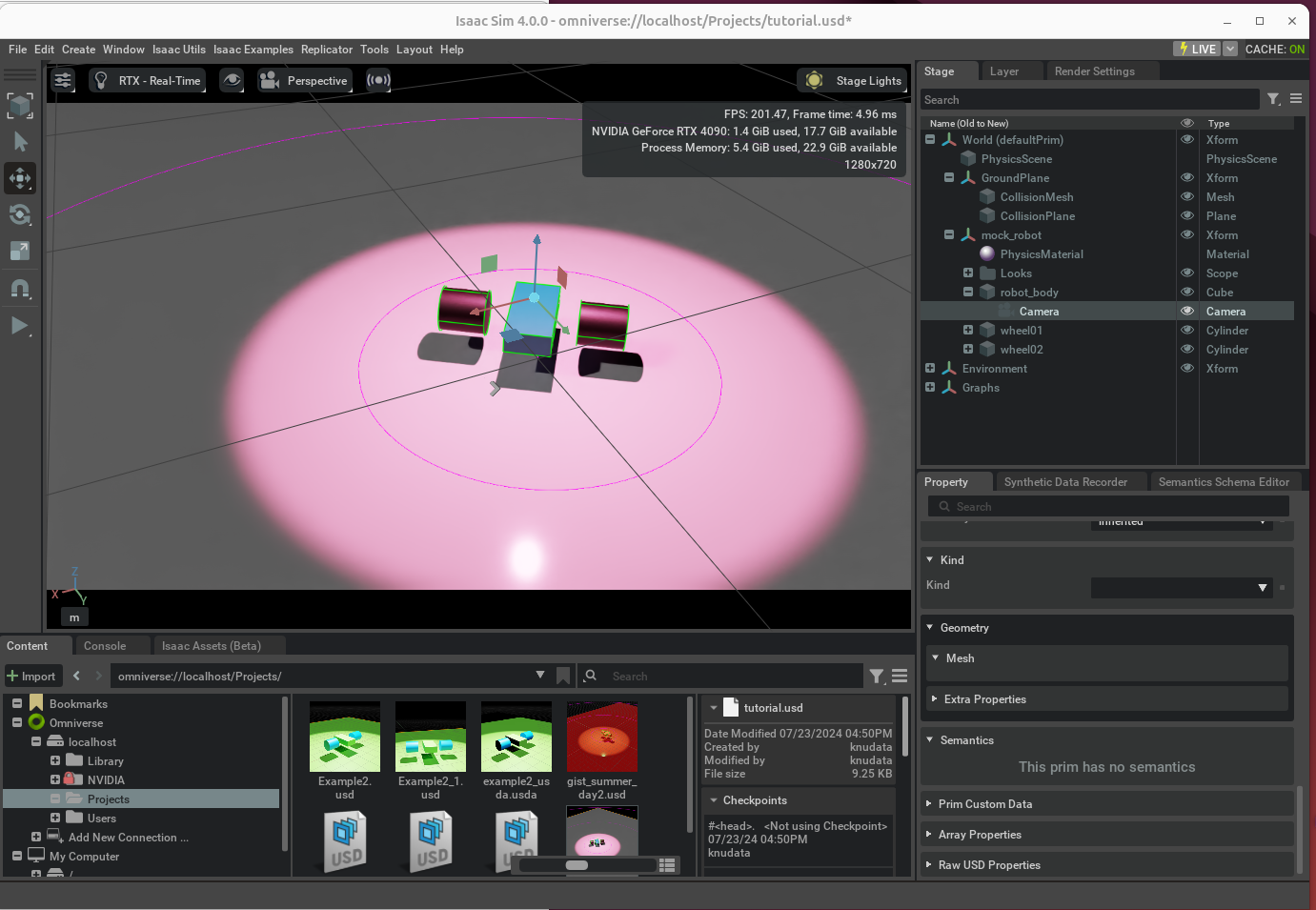
Task: Open content browser options menu
Action: [900, 676]
